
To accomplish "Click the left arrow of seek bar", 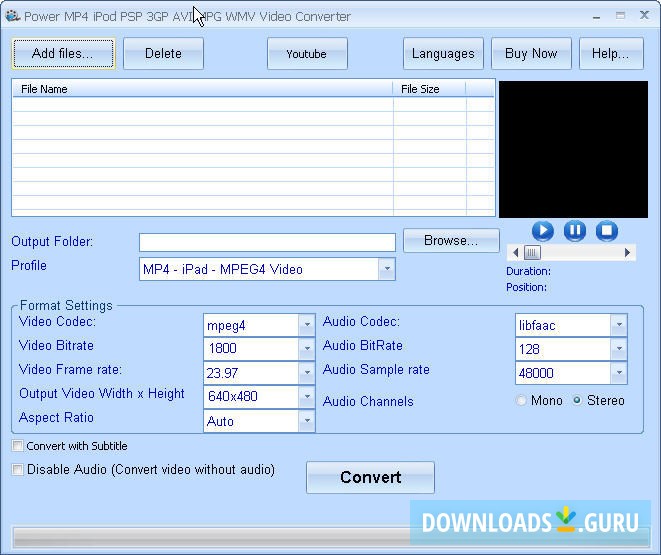I will pyautogui.click(x=514, y=253).
